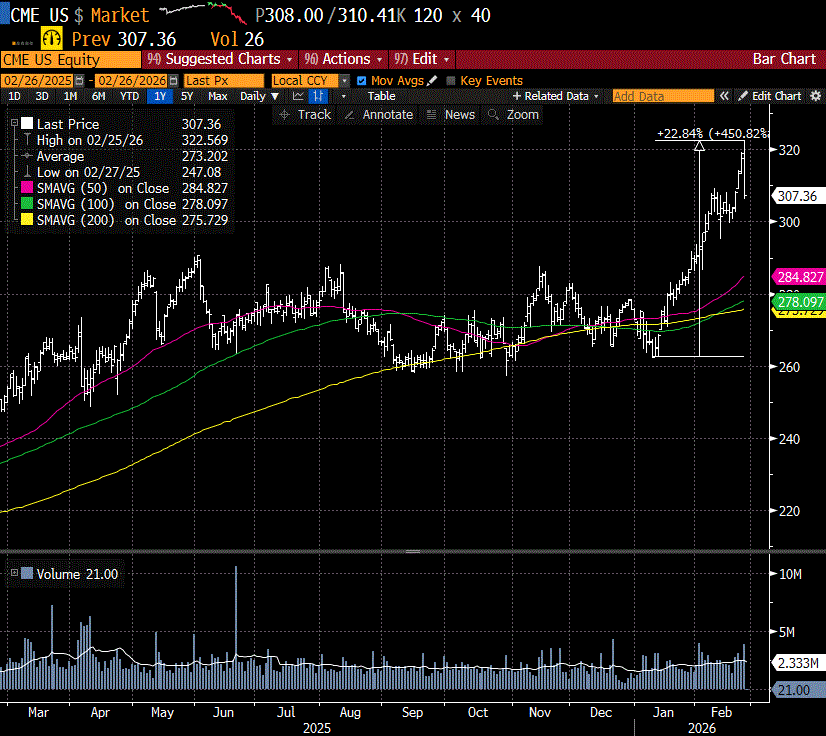The height and width of the screenshot is (736, 826).
Task: Click the end date field 02/26/2026
Action: click(132, 81)
